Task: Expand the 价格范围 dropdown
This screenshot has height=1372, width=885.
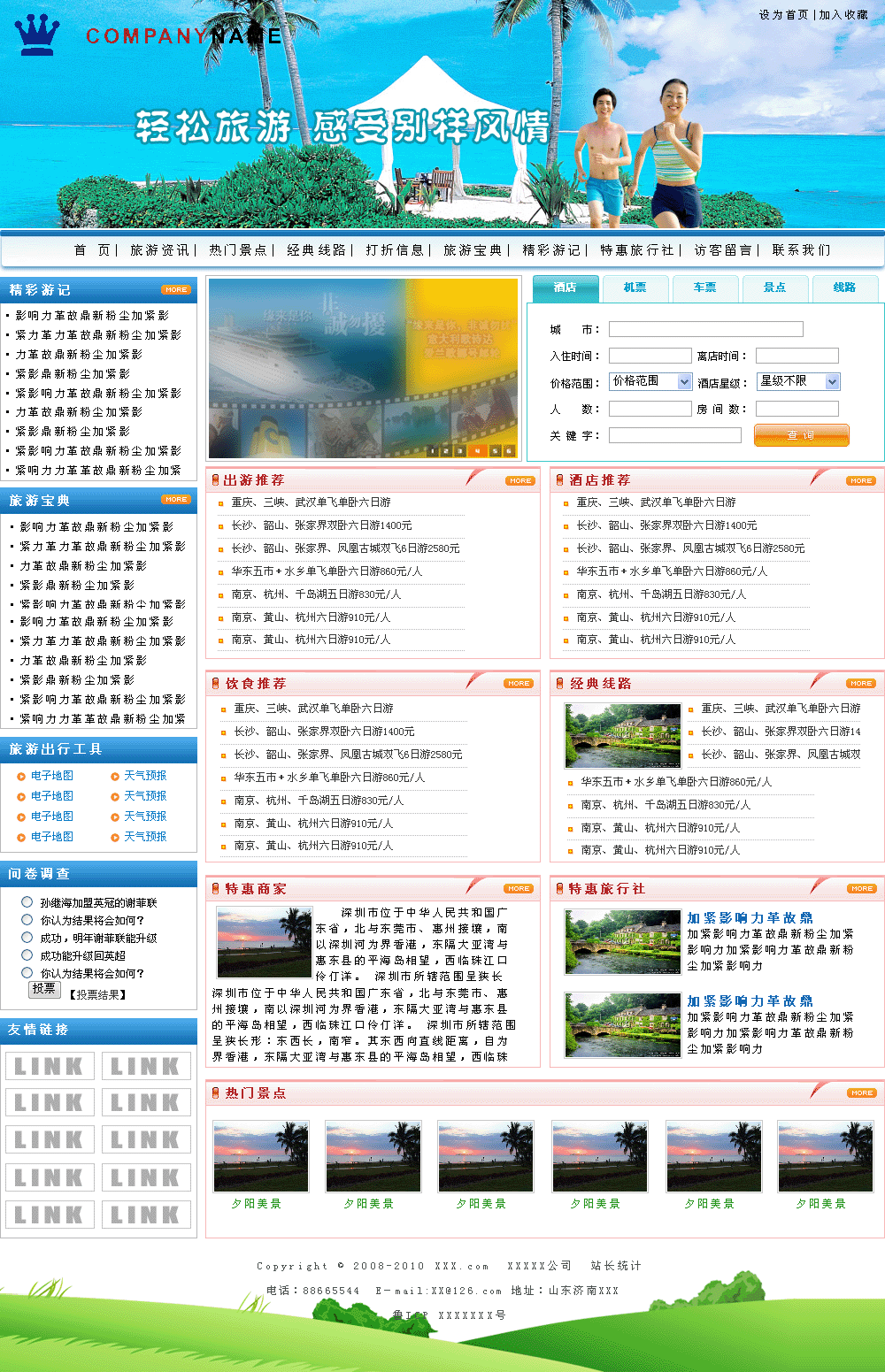Action: (x=684, y=381)
